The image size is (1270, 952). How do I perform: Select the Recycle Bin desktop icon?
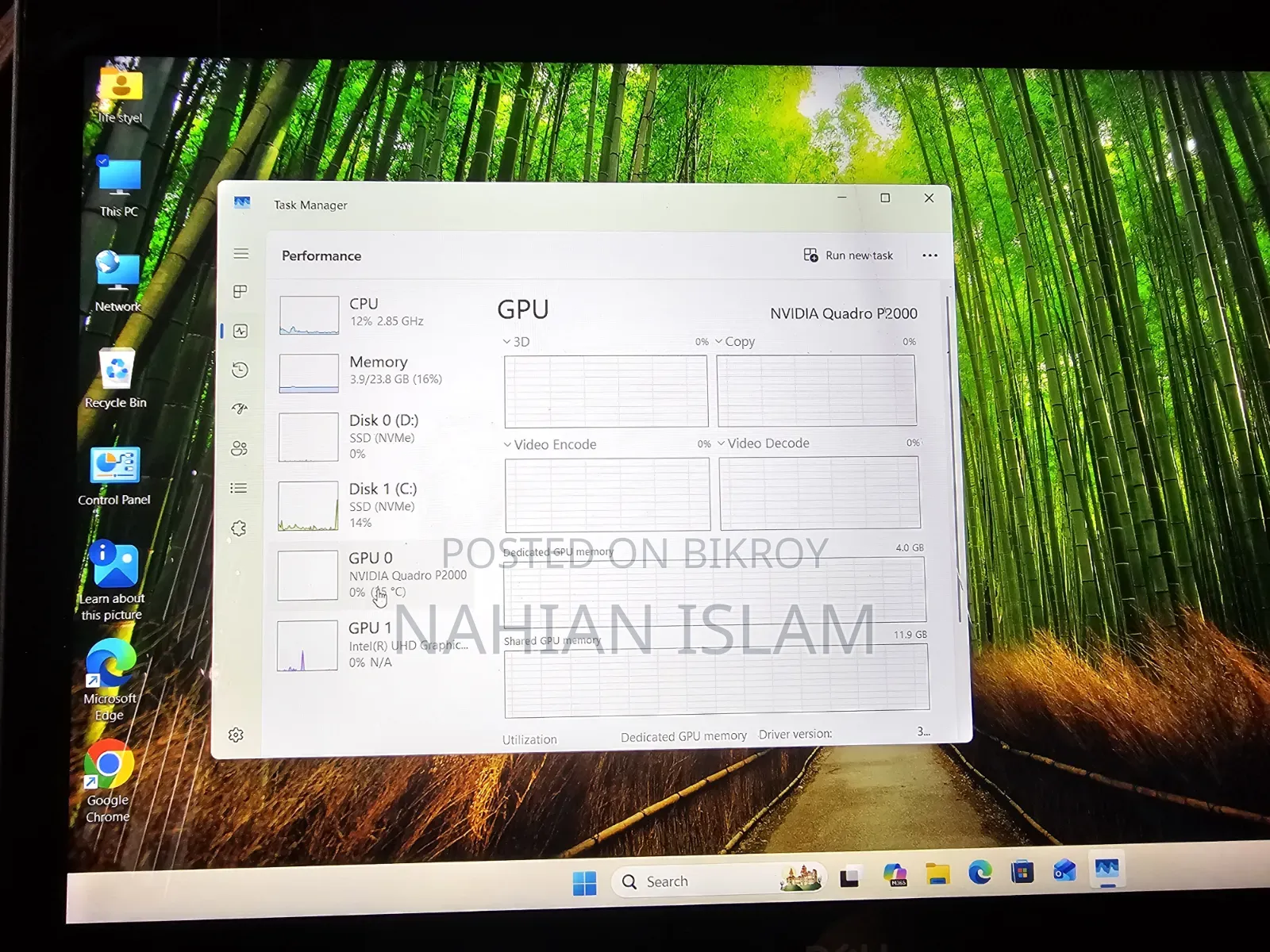(116, 378)
